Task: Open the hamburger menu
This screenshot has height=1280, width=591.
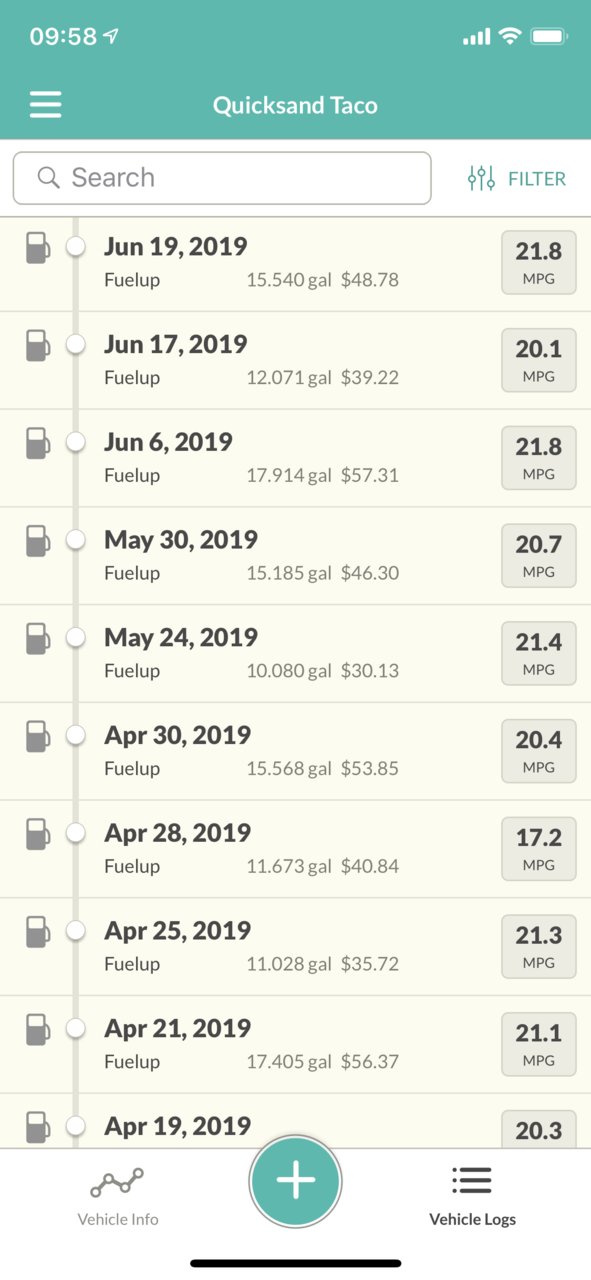Action: (x=45, y=105)
